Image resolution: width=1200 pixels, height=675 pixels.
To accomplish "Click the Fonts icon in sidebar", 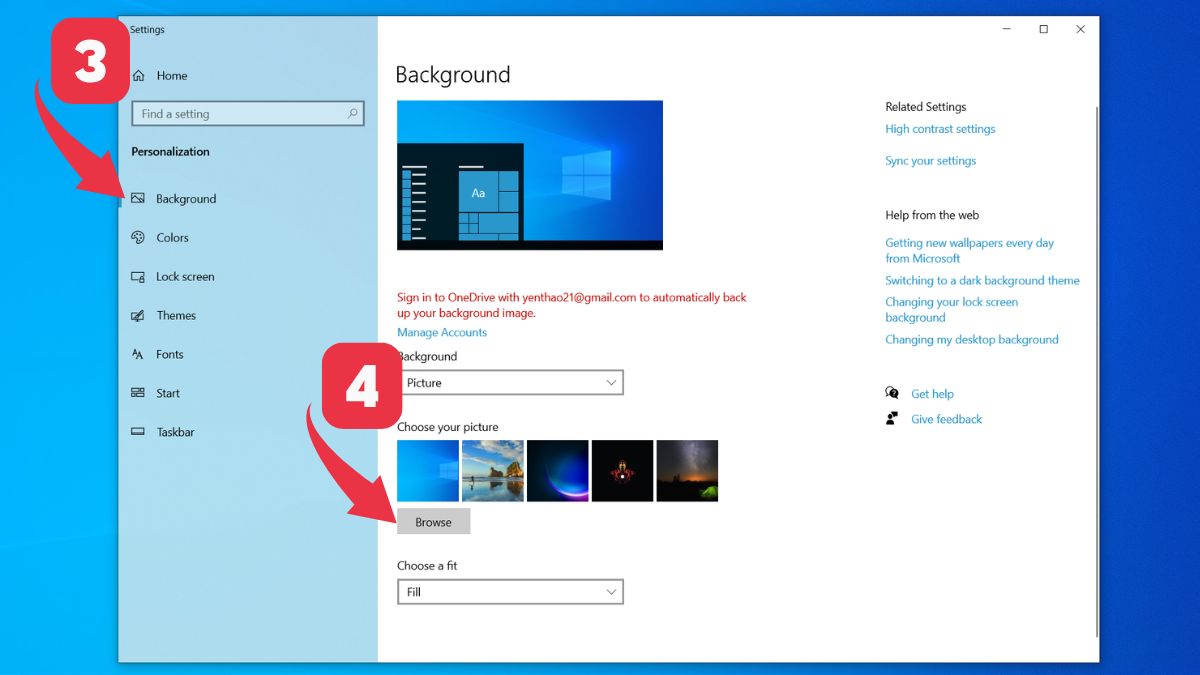I will [x=138, y=355].
